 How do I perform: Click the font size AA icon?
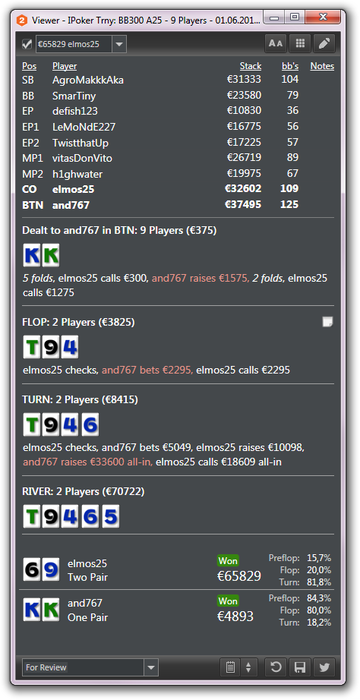276,43
